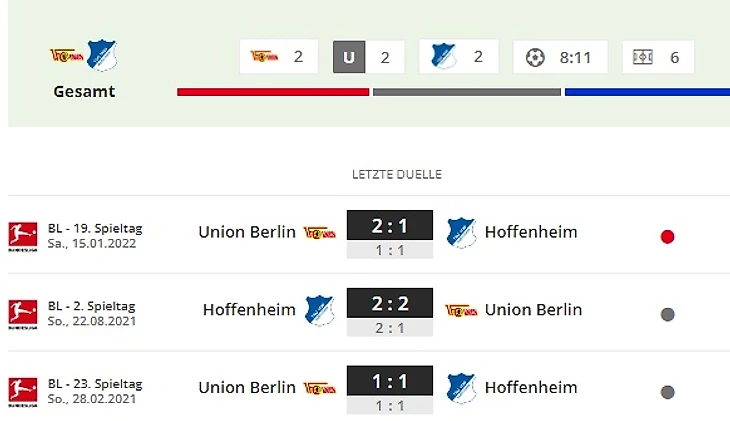Click the Bundesliga logo beside 23. Spieltag

pos(22,391)
